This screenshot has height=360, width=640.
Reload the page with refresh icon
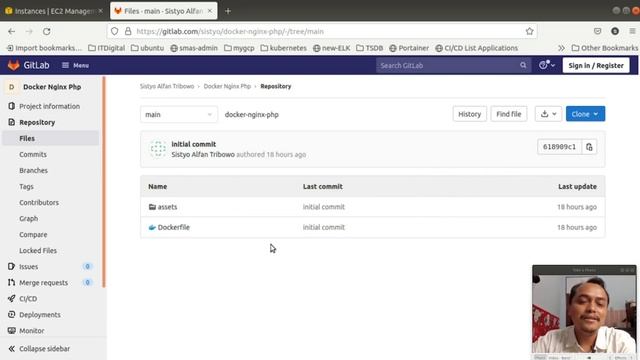pyautogui.click(x=47, y=31)
